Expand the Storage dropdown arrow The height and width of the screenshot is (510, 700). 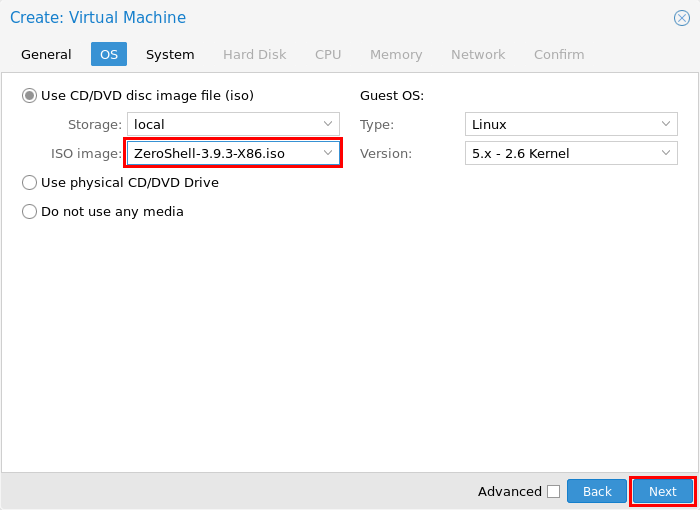(x=328, y=124)
